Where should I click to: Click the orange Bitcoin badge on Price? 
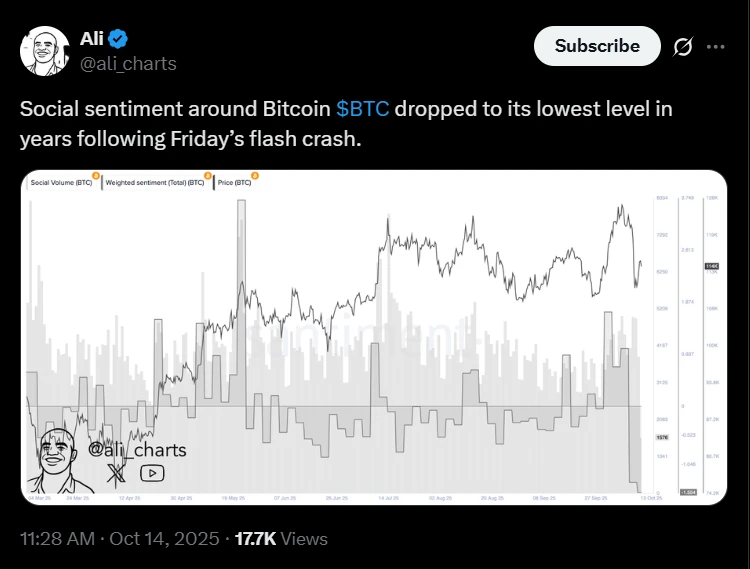pyautogui.click(x=255, y=176)
